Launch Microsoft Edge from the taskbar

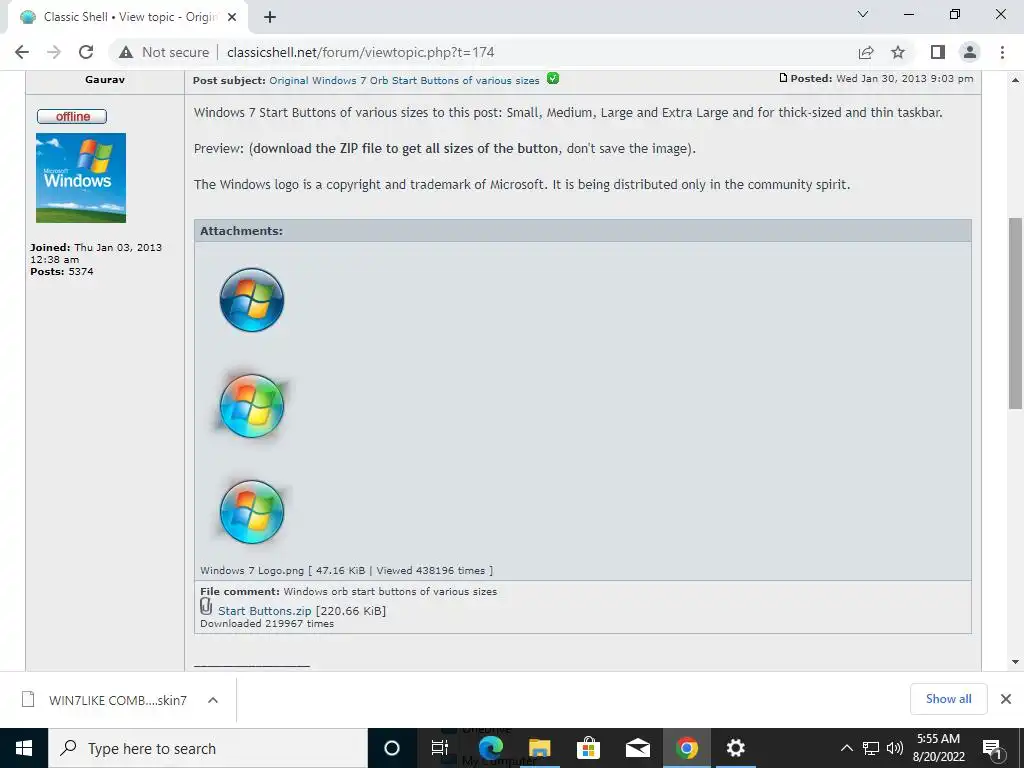point(490,748)
